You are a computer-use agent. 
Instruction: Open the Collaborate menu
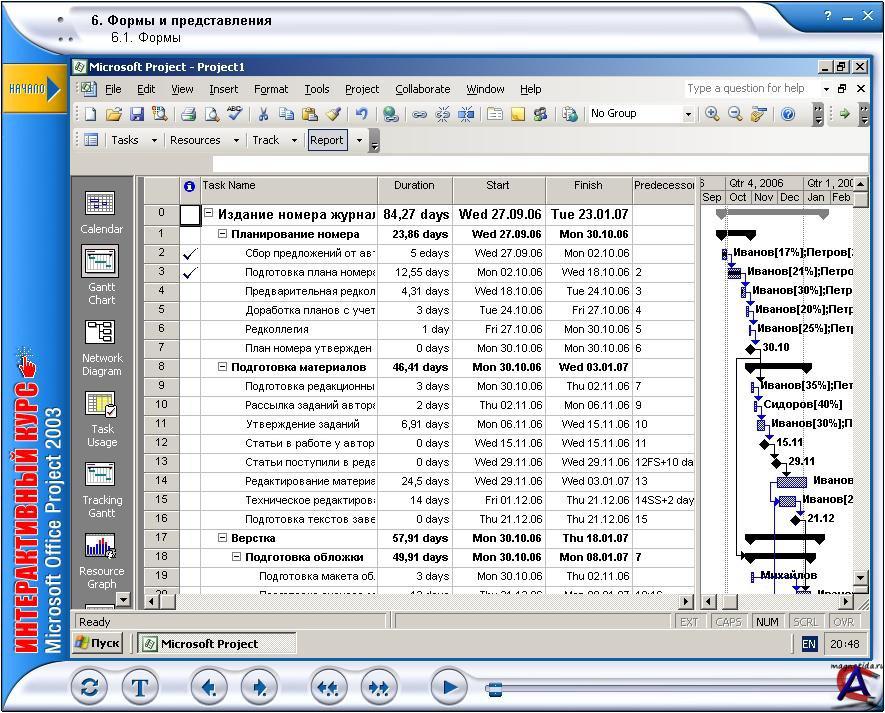click(x=422, y=89)
